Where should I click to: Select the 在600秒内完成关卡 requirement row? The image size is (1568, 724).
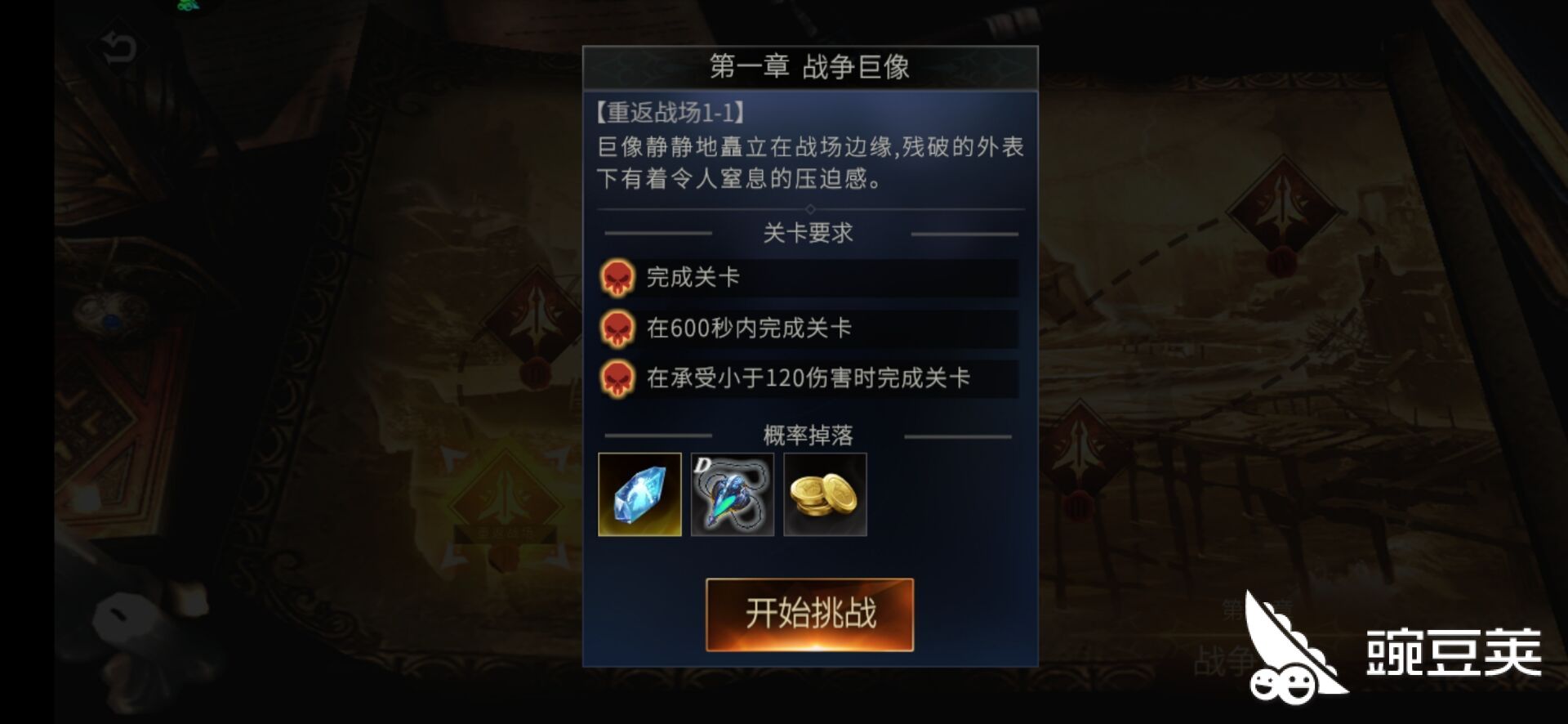tap(808, 328)
